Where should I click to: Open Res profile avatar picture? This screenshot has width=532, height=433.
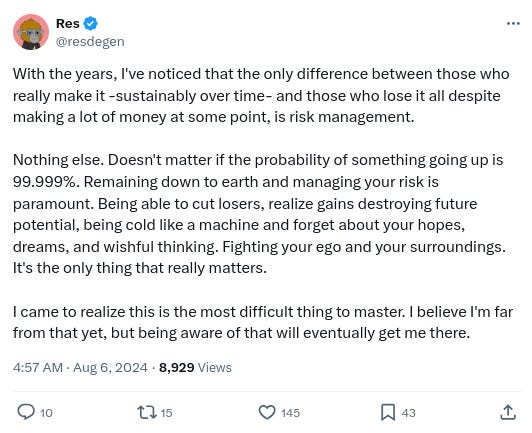31,32
